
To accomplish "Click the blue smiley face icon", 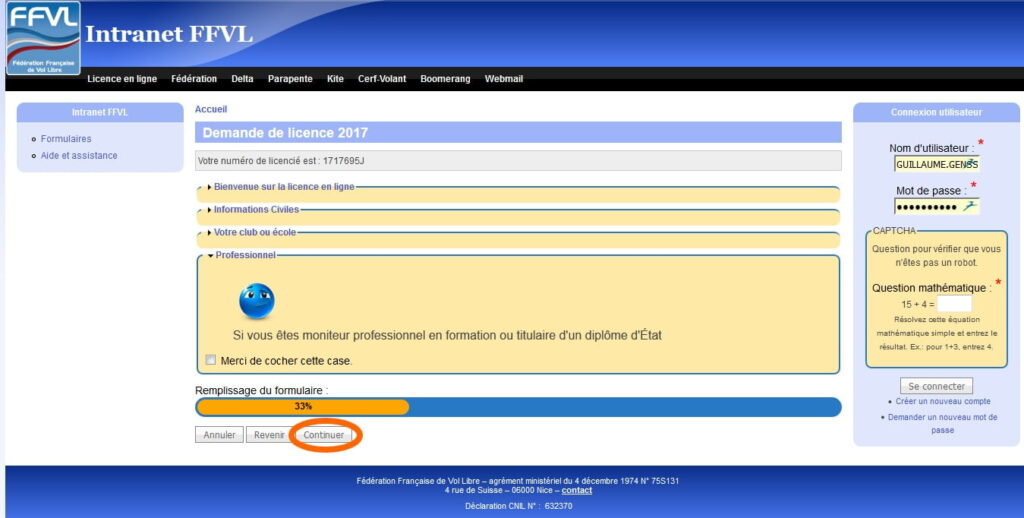I will (x=256, y=301).
